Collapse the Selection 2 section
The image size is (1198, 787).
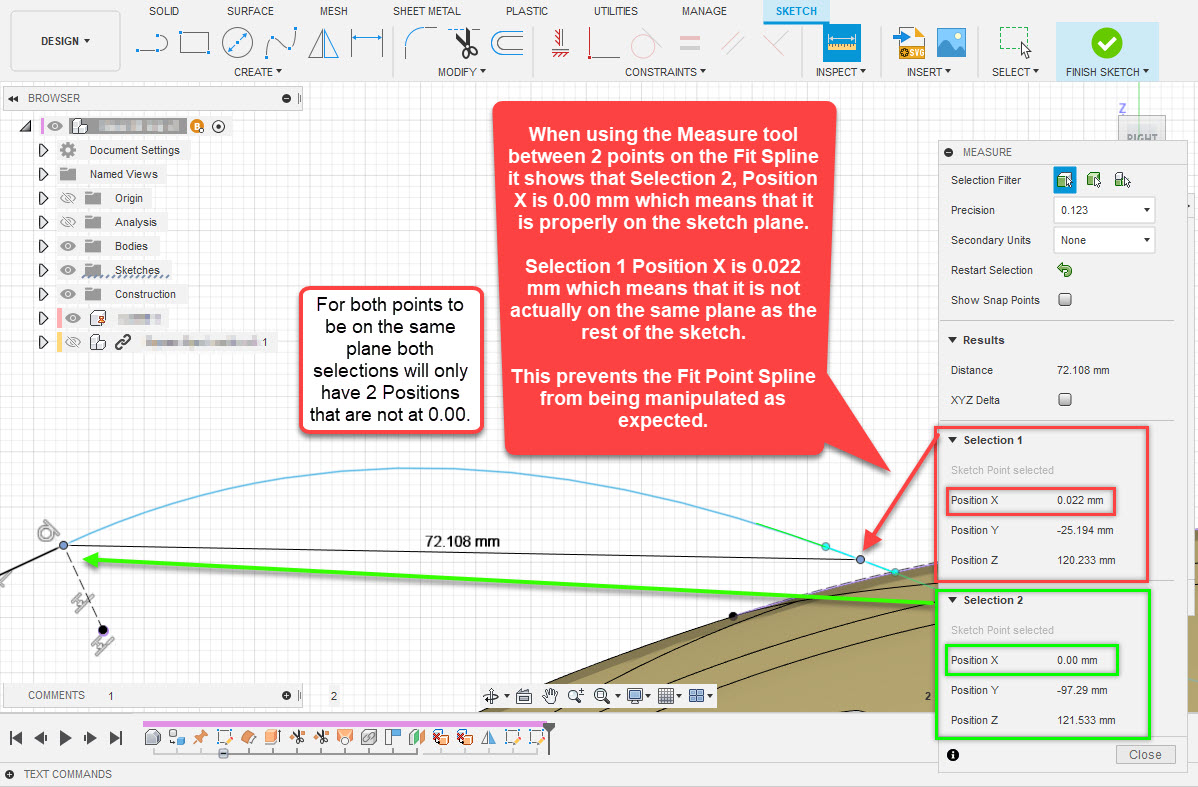pyautogui.click(x=952, y=600)
